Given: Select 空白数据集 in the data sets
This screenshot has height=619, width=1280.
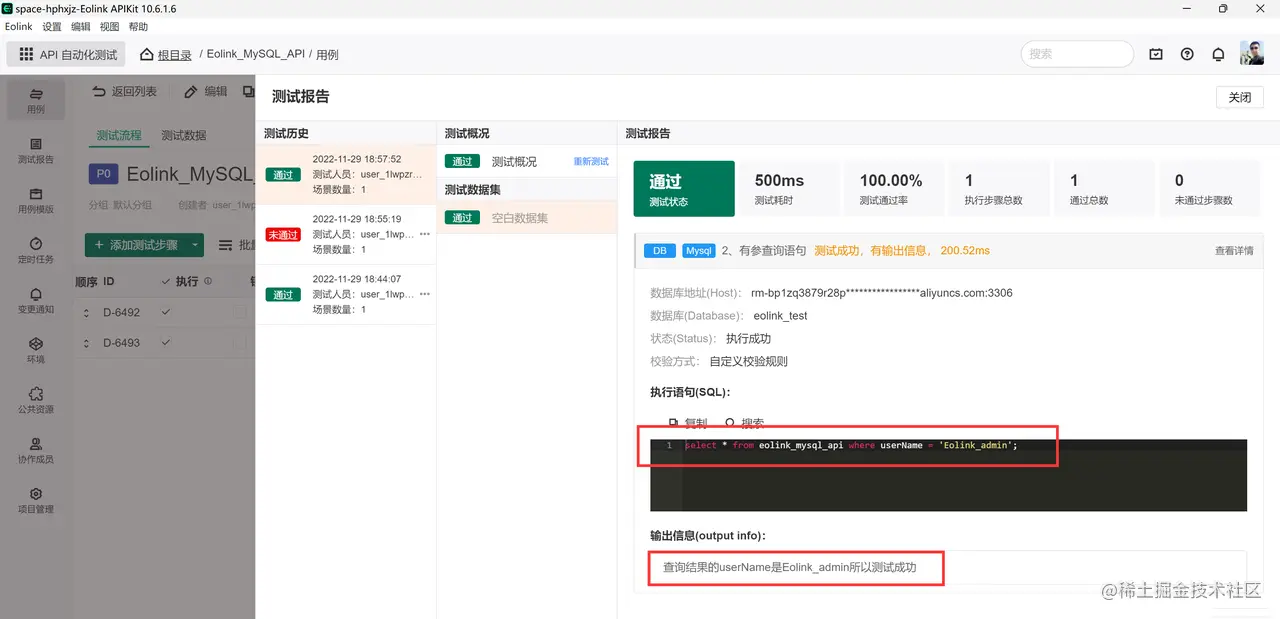Looking at the screenshot, I should [x=527, y=217].
